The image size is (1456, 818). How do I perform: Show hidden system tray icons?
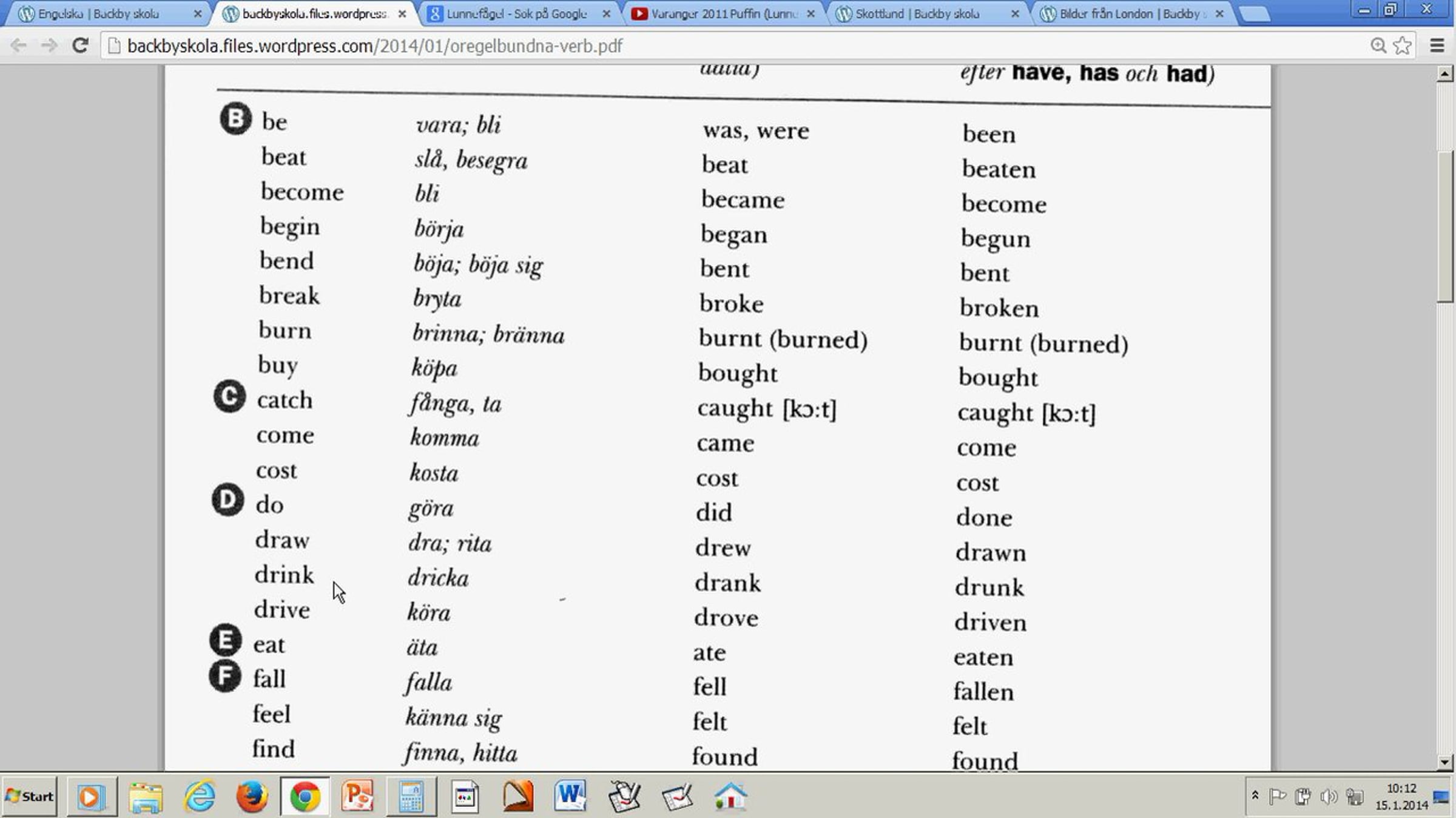pos(1255,796)
